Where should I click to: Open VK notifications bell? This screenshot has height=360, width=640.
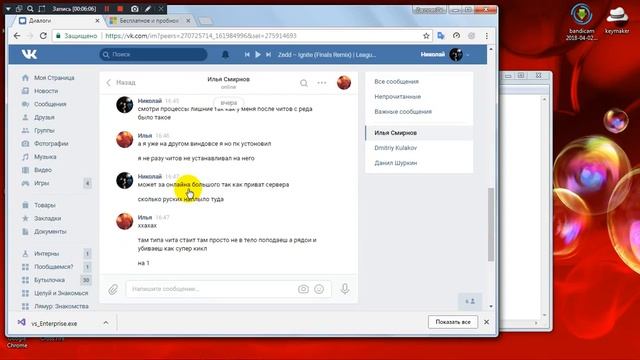(x=225, y=54)
